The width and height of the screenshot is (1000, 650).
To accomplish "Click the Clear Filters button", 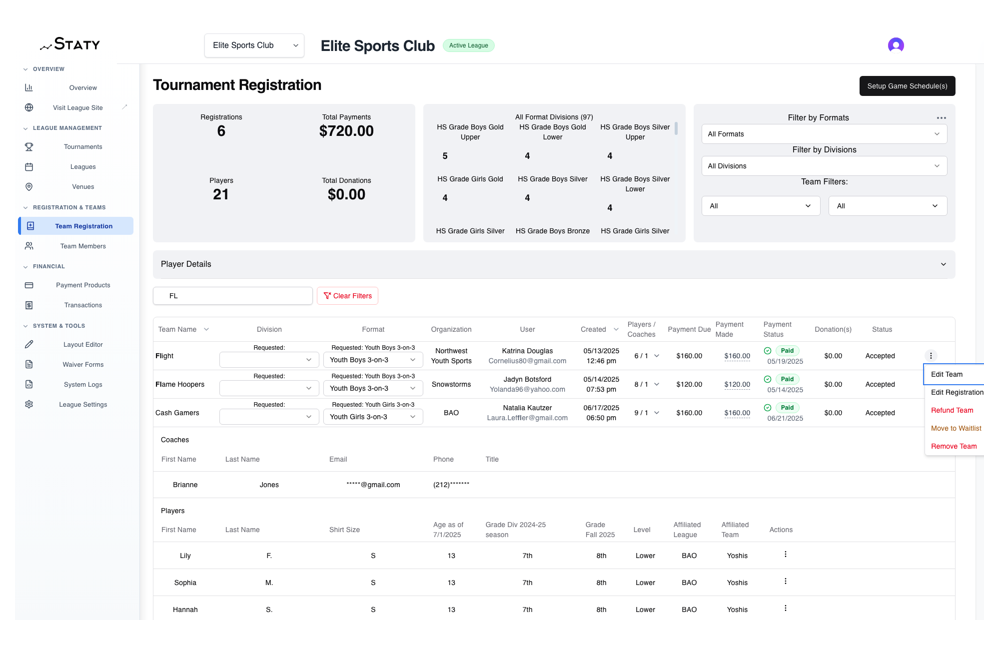I will pyautogui.click(x=347, y=296).
